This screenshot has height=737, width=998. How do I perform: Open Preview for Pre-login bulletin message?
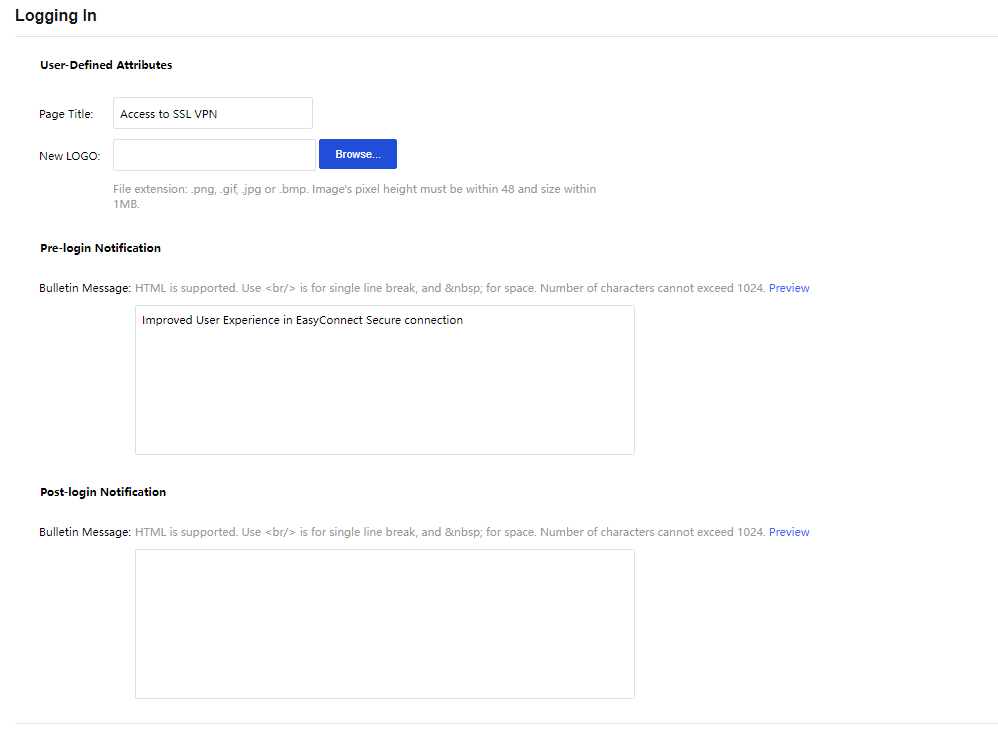point(789,288)
